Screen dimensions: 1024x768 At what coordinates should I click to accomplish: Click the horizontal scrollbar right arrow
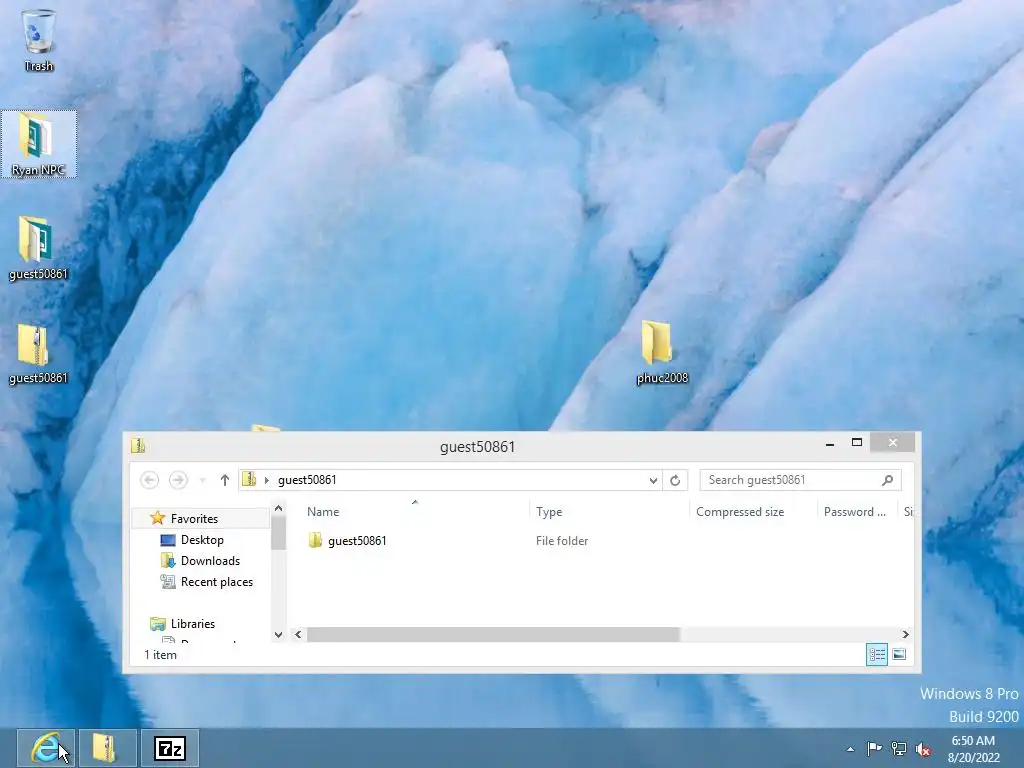coord(905,634)
